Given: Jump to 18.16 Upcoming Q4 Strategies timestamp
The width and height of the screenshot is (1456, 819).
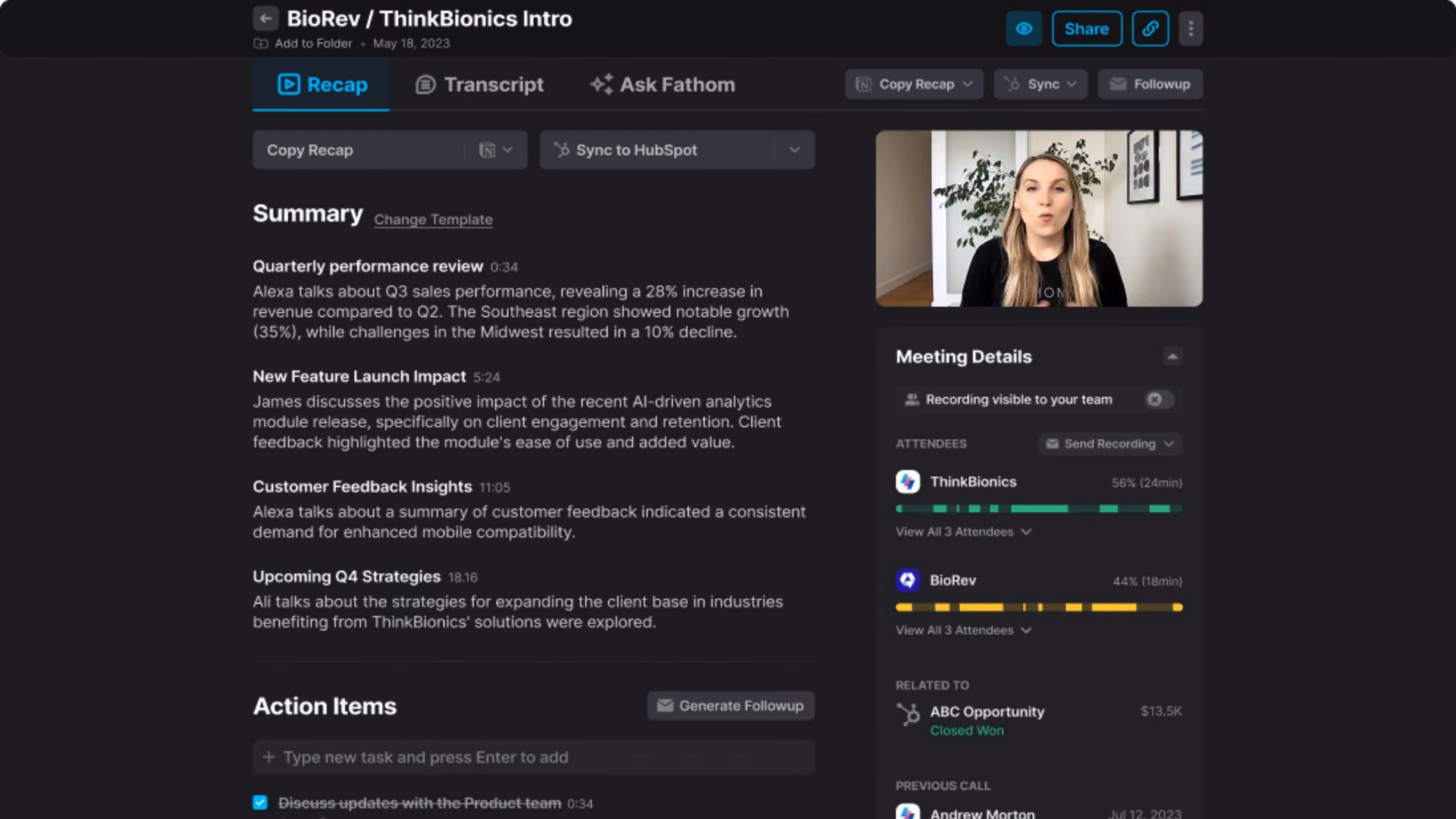Looking at the screenshot, I should point(463,577).
